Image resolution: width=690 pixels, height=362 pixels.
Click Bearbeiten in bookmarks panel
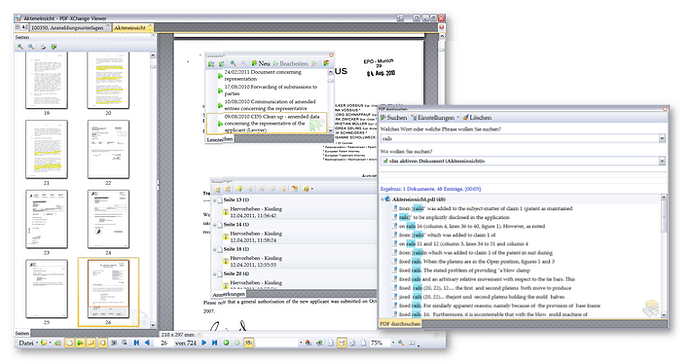290,63
